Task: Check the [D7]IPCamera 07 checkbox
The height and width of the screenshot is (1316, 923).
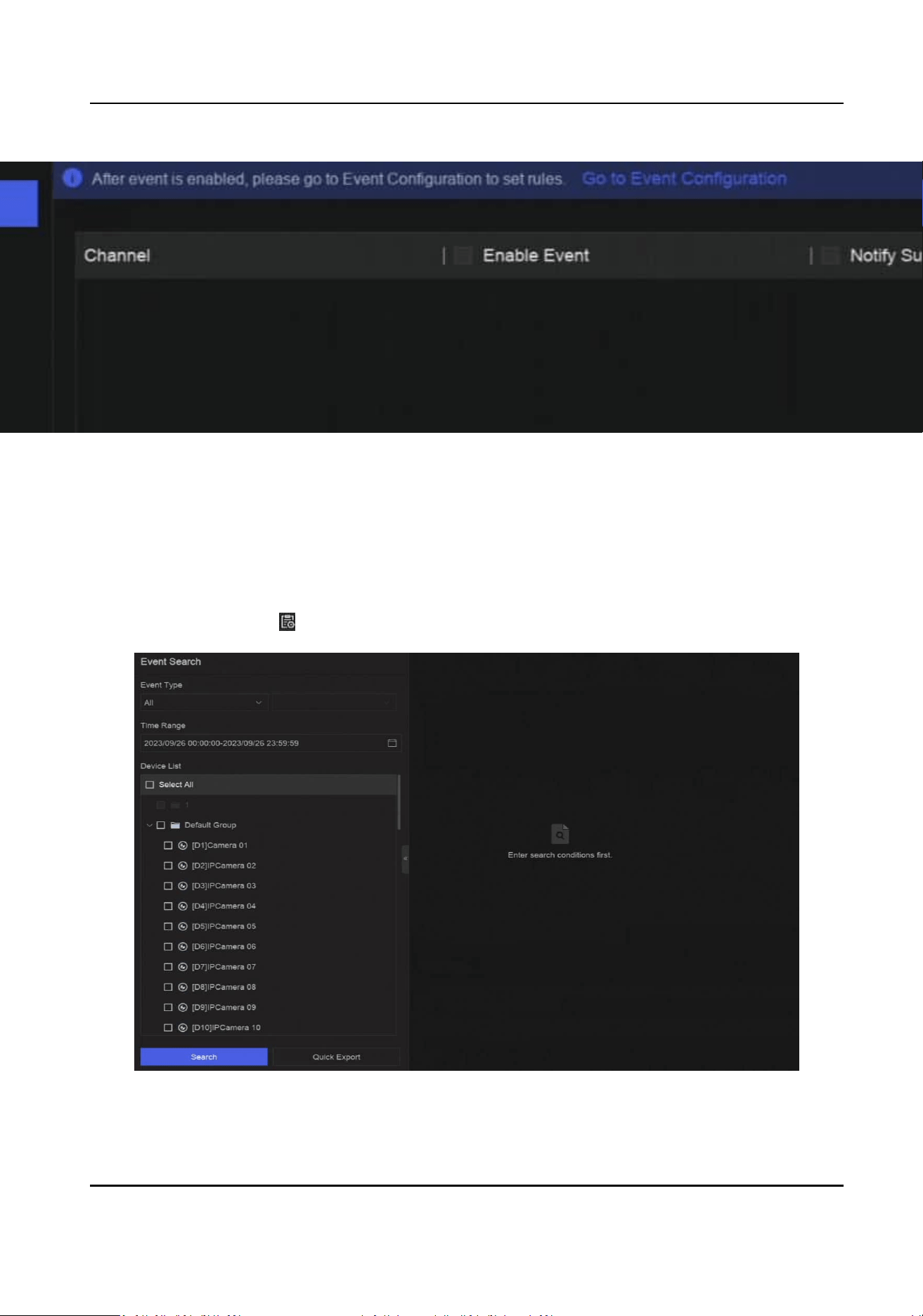Action: pos(168,967)
